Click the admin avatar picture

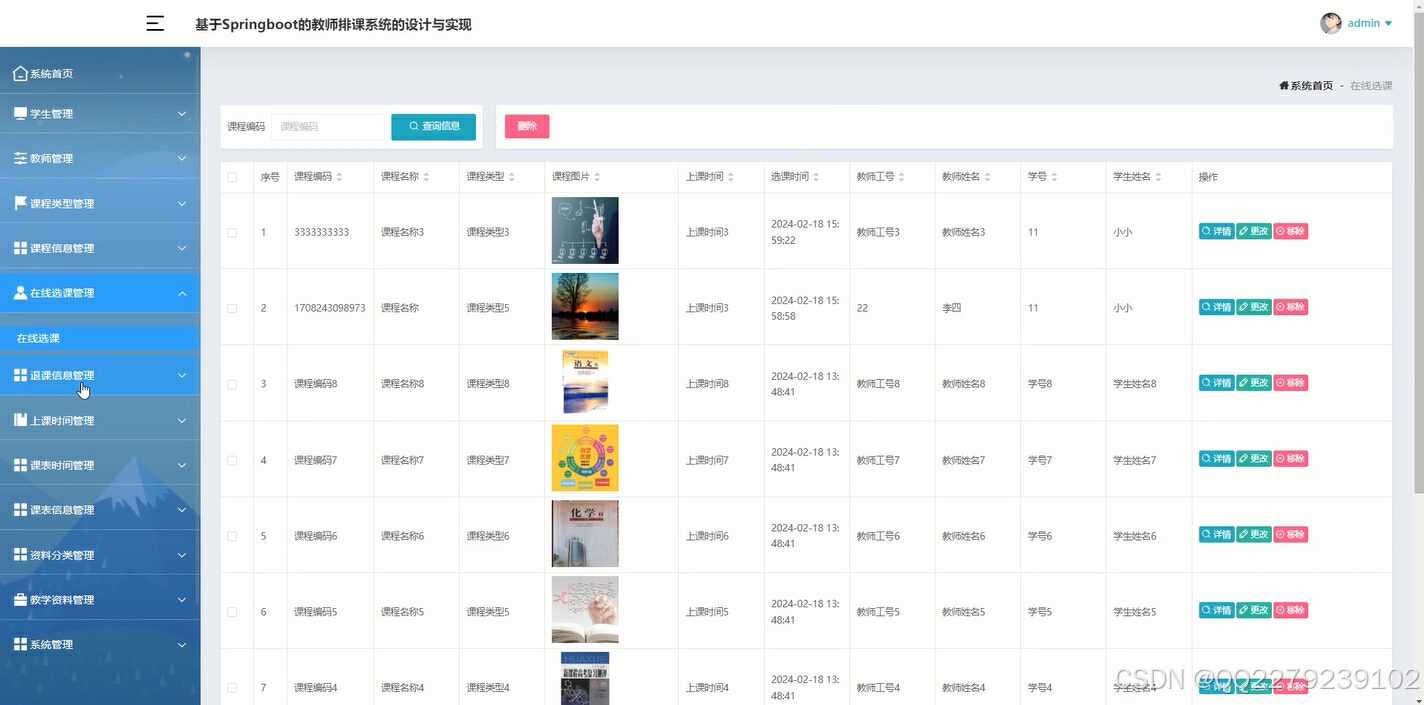pos(1330,22)
